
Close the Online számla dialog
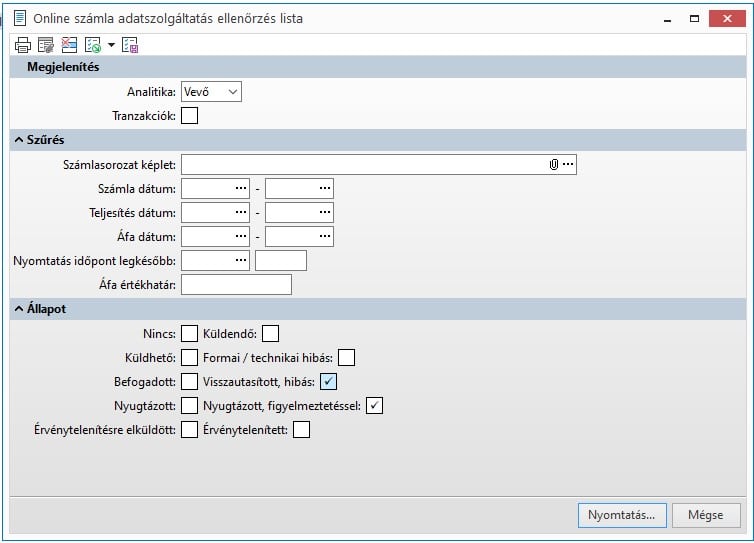(727, 19)
